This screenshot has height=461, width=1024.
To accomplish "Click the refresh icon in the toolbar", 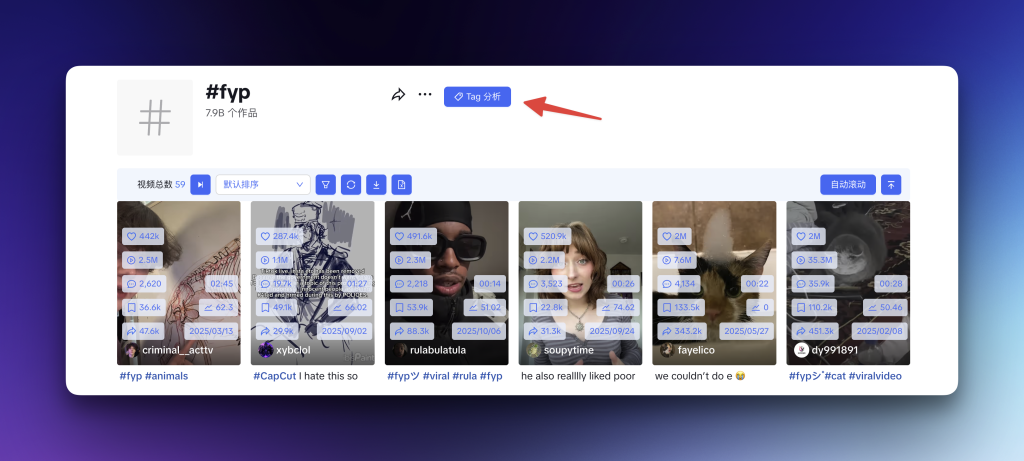I will [x=350, y=184].
